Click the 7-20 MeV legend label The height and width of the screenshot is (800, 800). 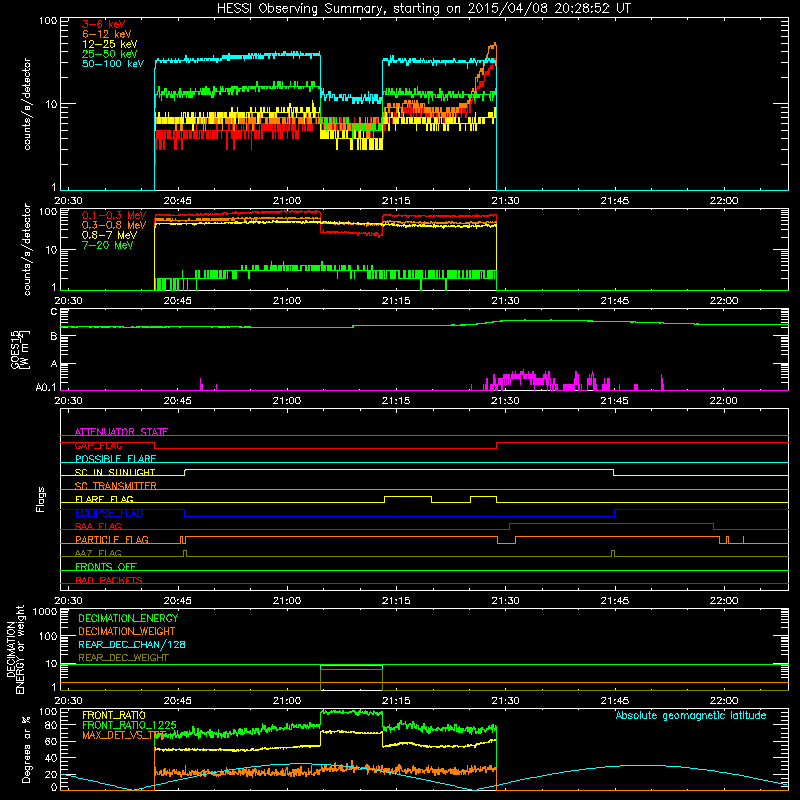(107, 245)
